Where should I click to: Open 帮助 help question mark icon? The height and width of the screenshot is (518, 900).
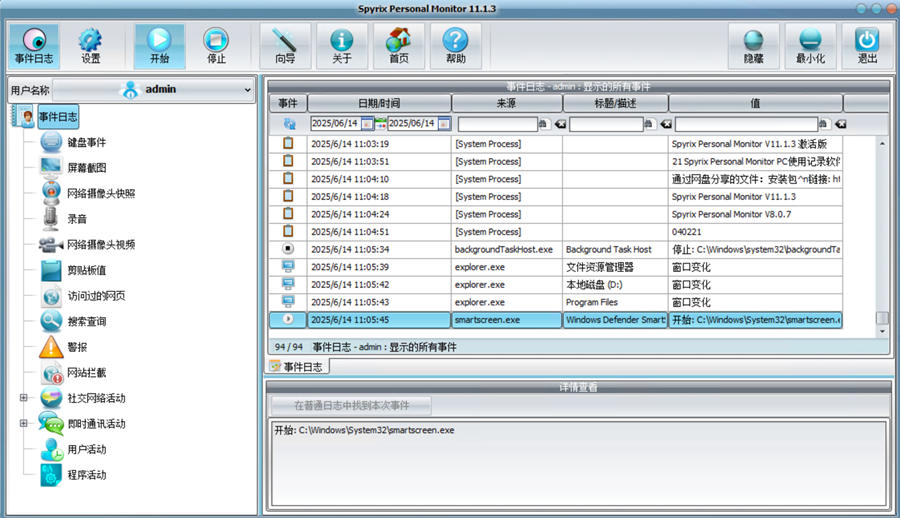455,46
